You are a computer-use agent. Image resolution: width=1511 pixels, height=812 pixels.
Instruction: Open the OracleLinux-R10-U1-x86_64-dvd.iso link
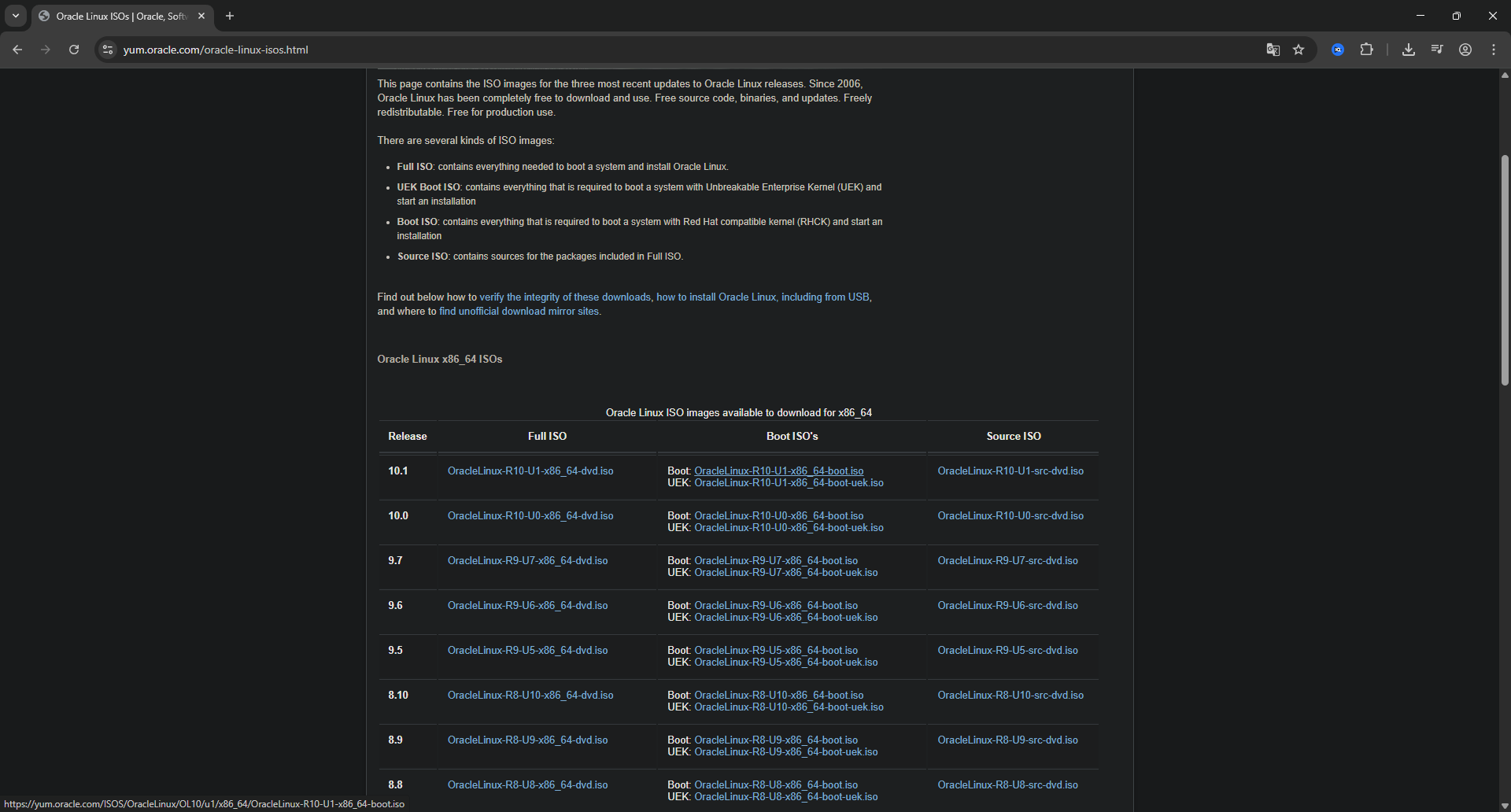tap(530, 471)
